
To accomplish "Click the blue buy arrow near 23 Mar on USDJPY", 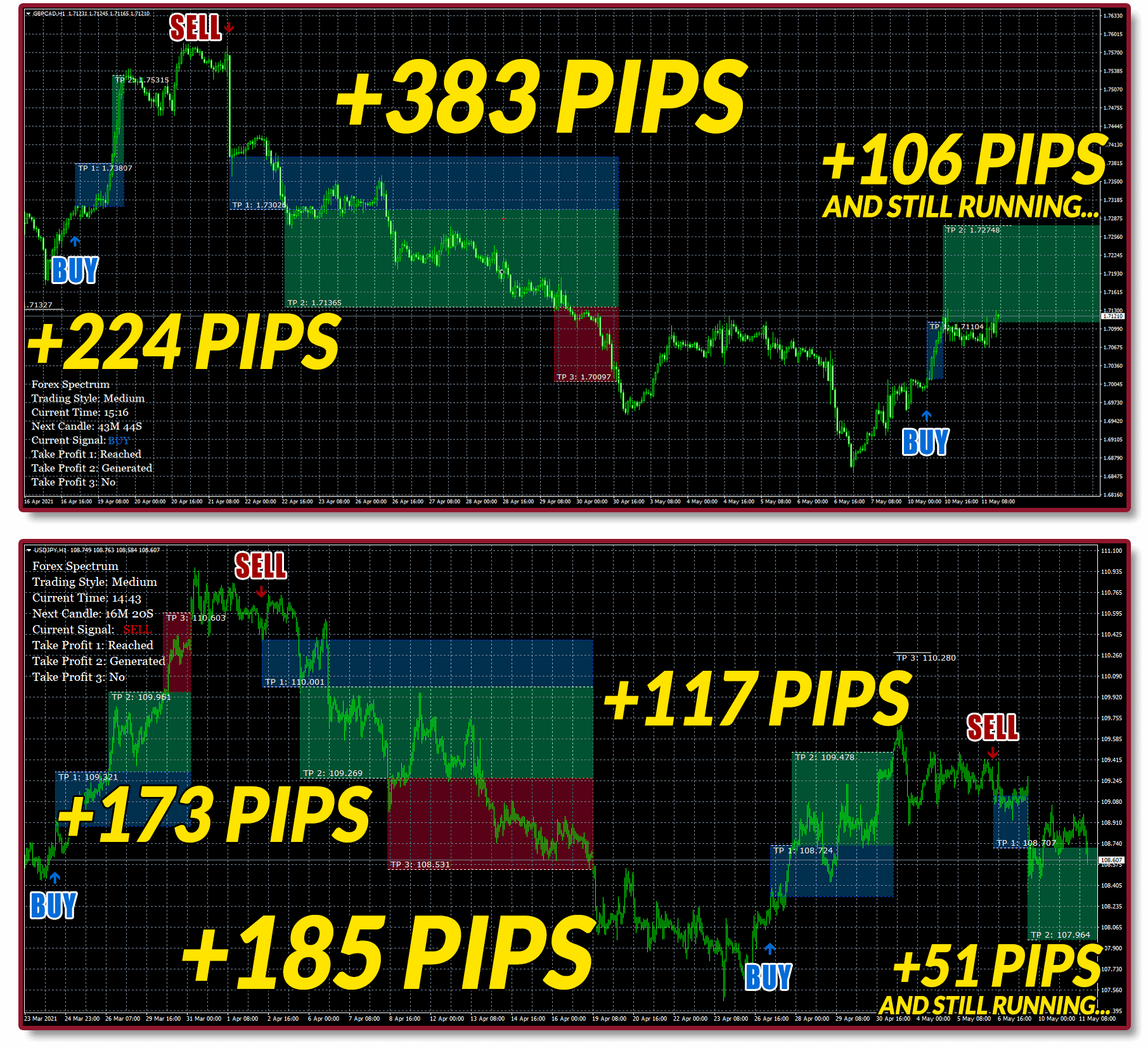I will [x=55, y=877].
